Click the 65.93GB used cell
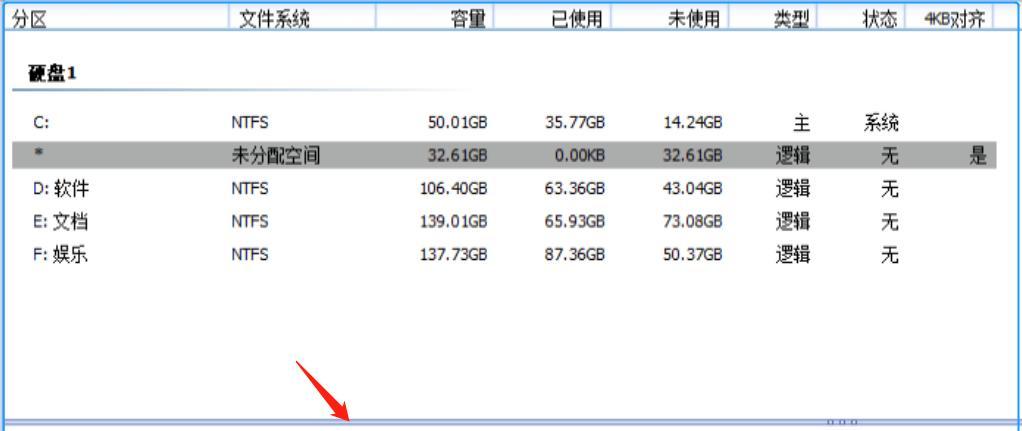This screenshot has height=431, width=1022. click(575, 222)
